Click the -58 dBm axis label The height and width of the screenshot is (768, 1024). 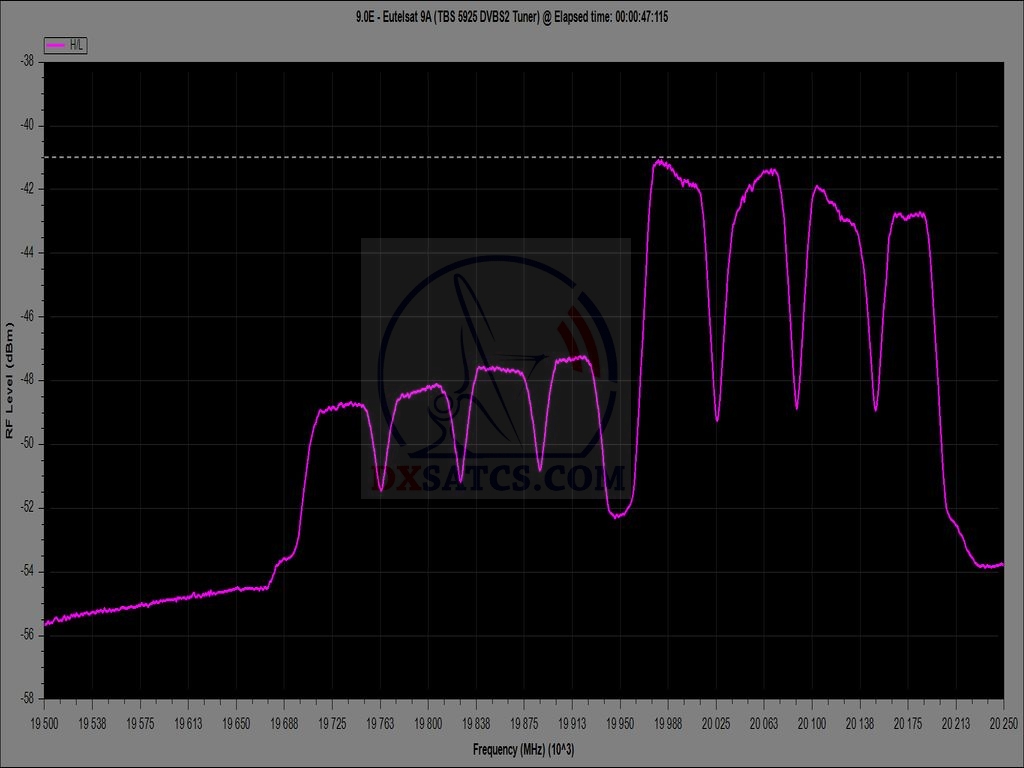[x=26, y=698]
